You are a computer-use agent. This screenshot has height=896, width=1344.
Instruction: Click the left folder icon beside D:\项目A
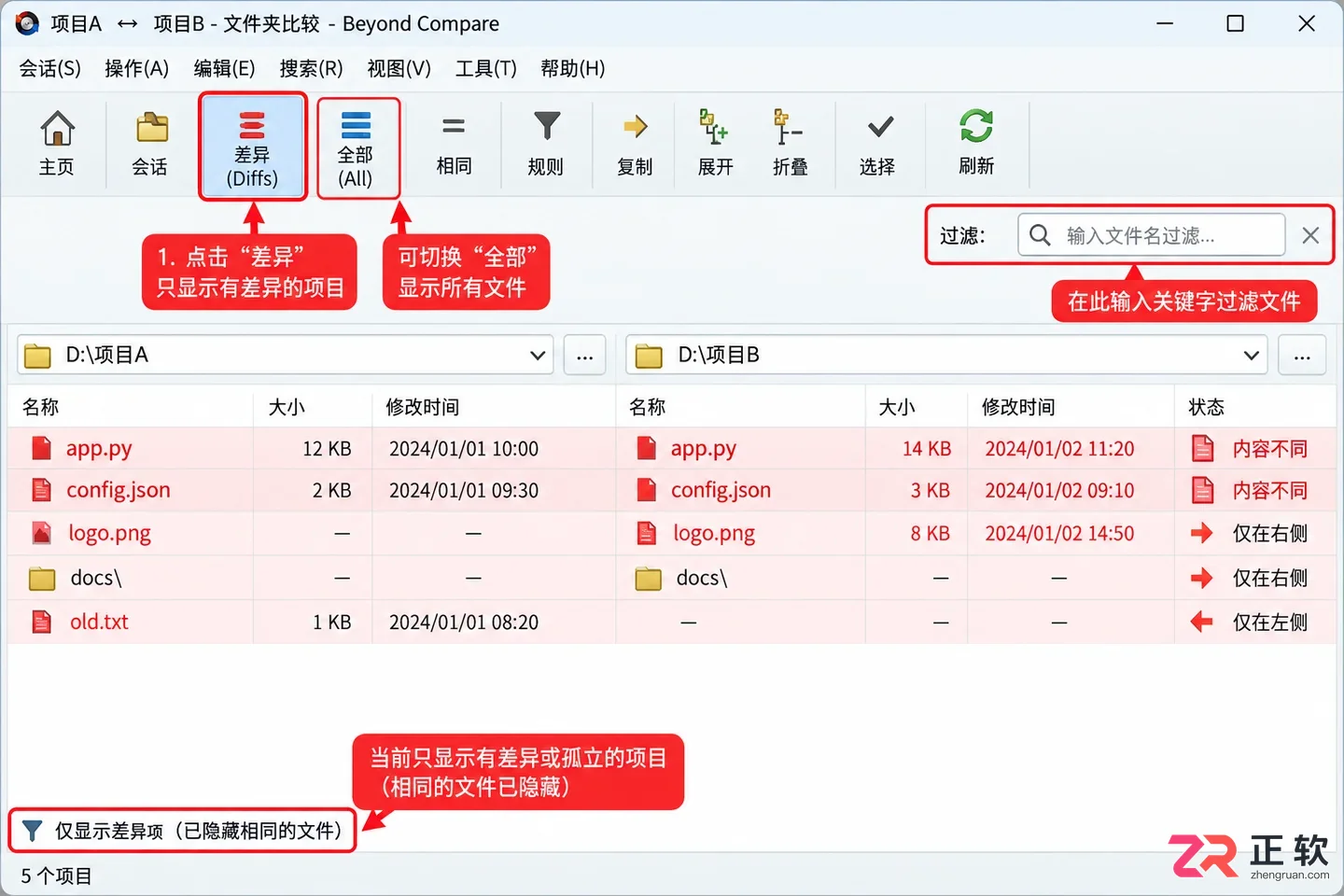[37, 356]
